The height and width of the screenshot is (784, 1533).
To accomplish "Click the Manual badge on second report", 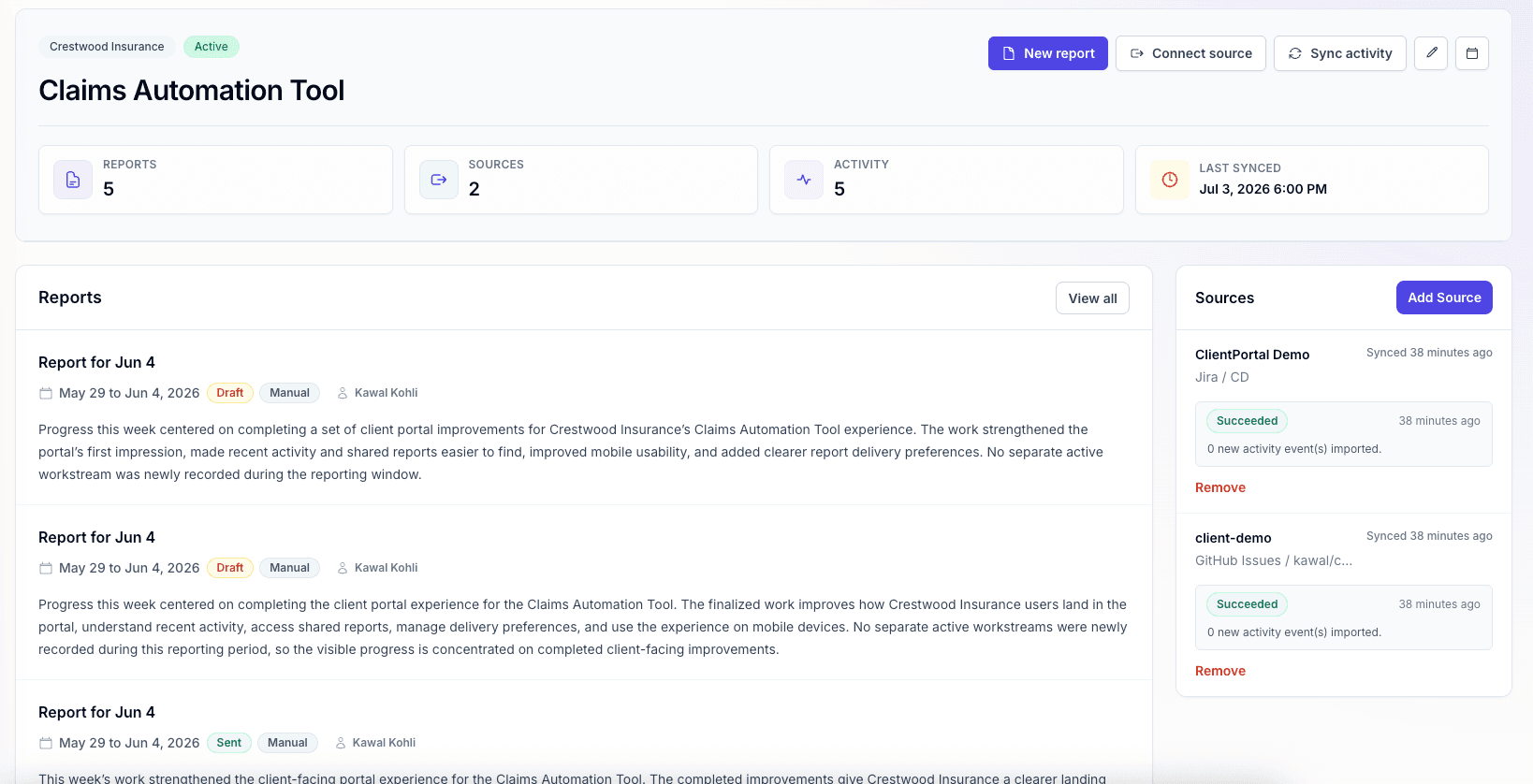I will (x=289, y=568).
